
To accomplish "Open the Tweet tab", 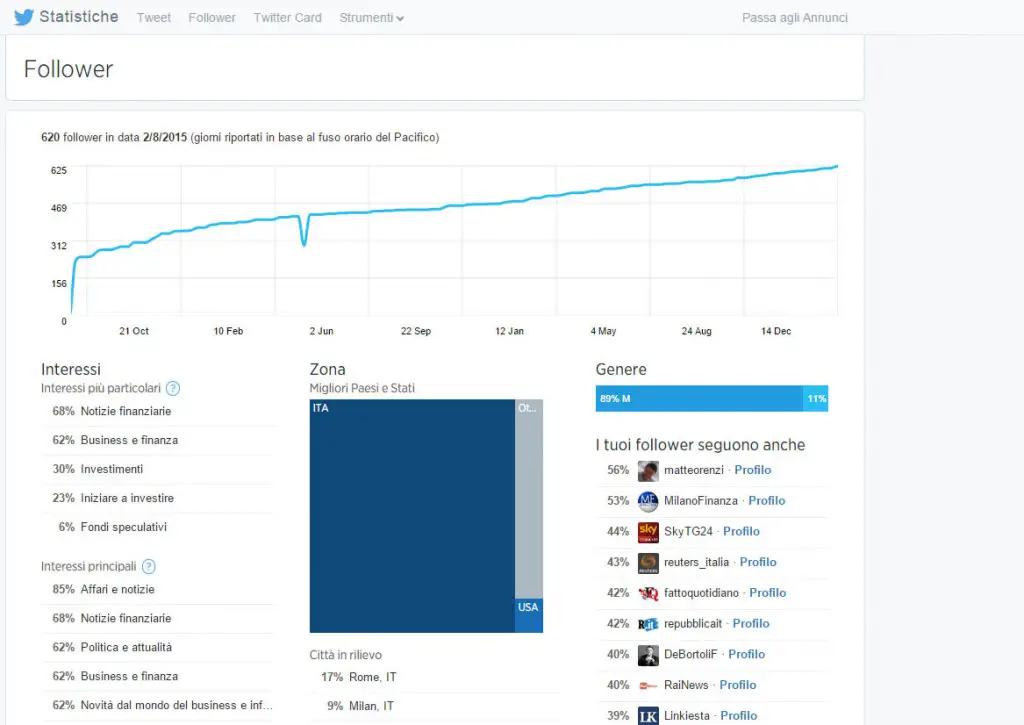I will pos(153,18).
